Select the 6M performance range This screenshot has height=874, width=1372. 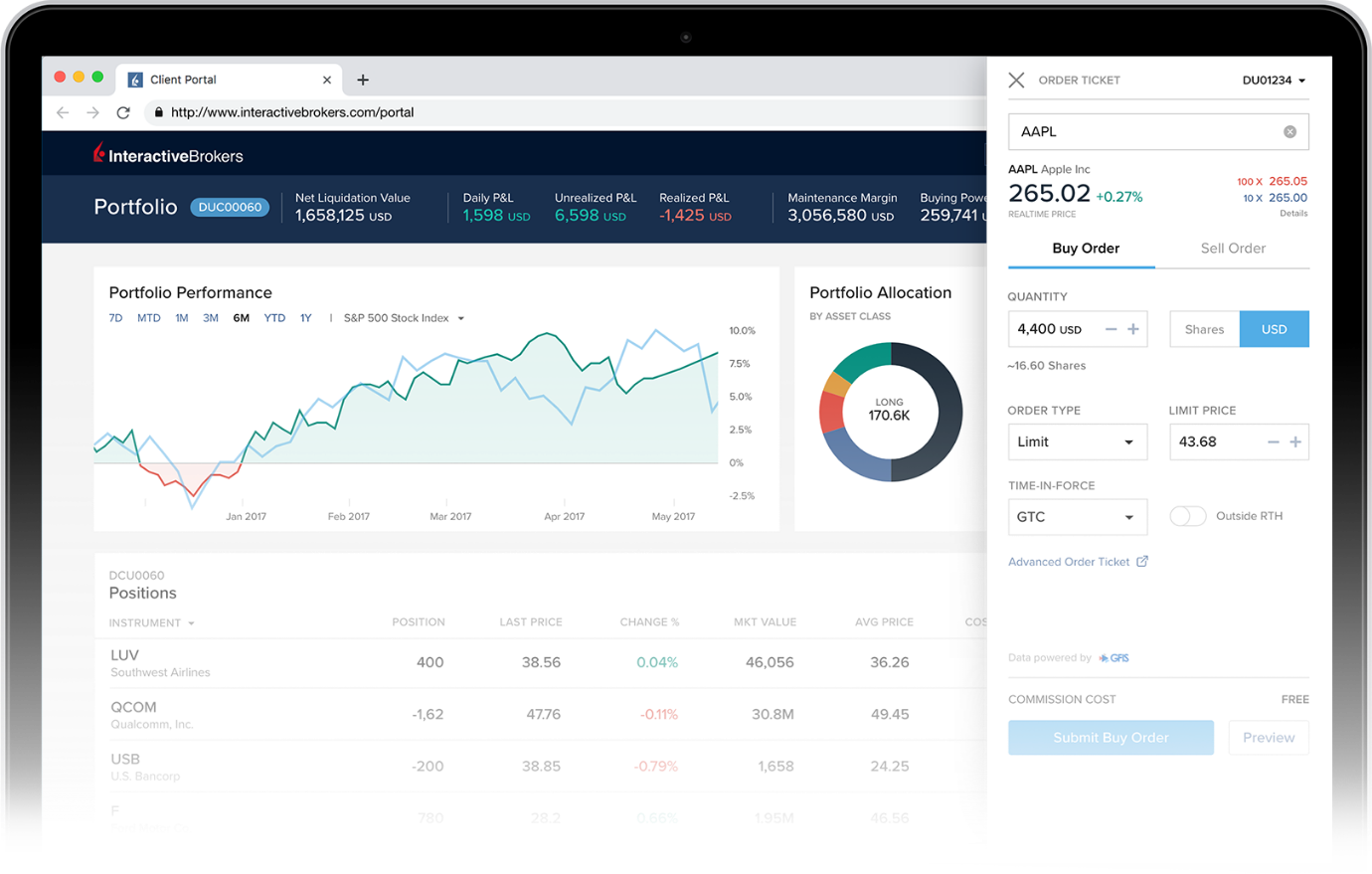(x=242, y=318)
